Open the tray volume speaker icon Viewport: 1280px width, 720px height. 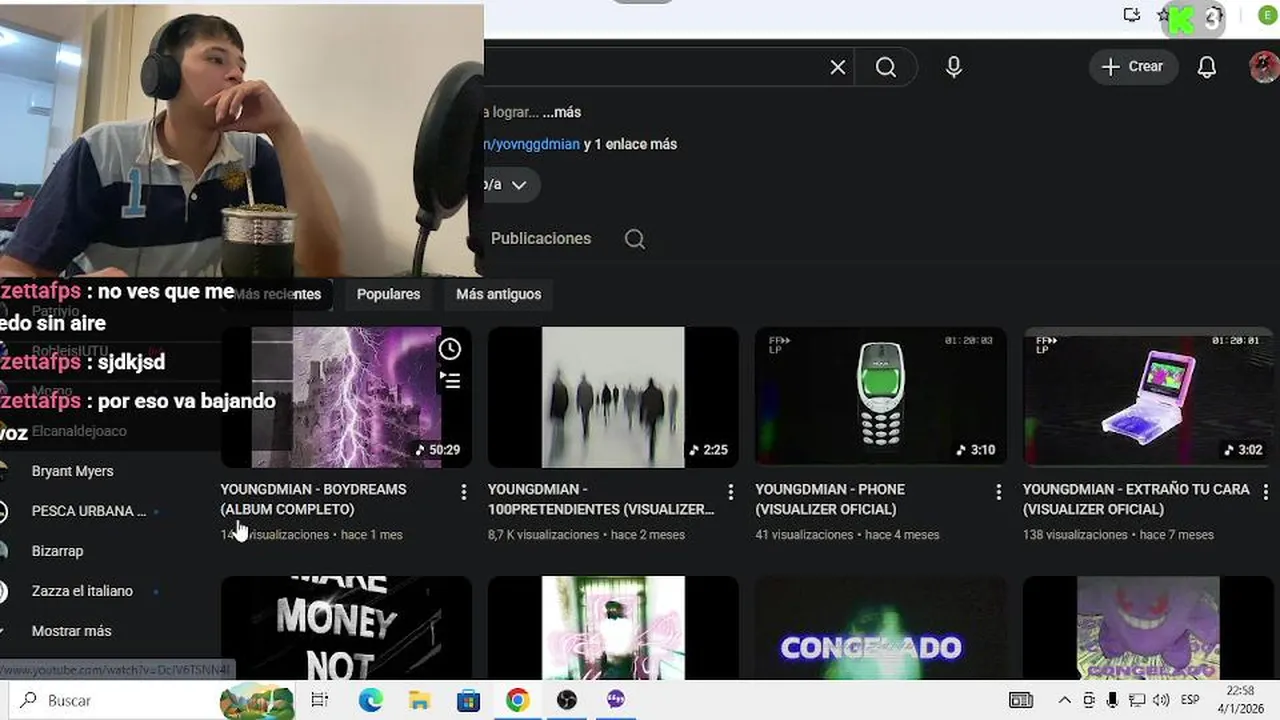tap(1161, 700)
